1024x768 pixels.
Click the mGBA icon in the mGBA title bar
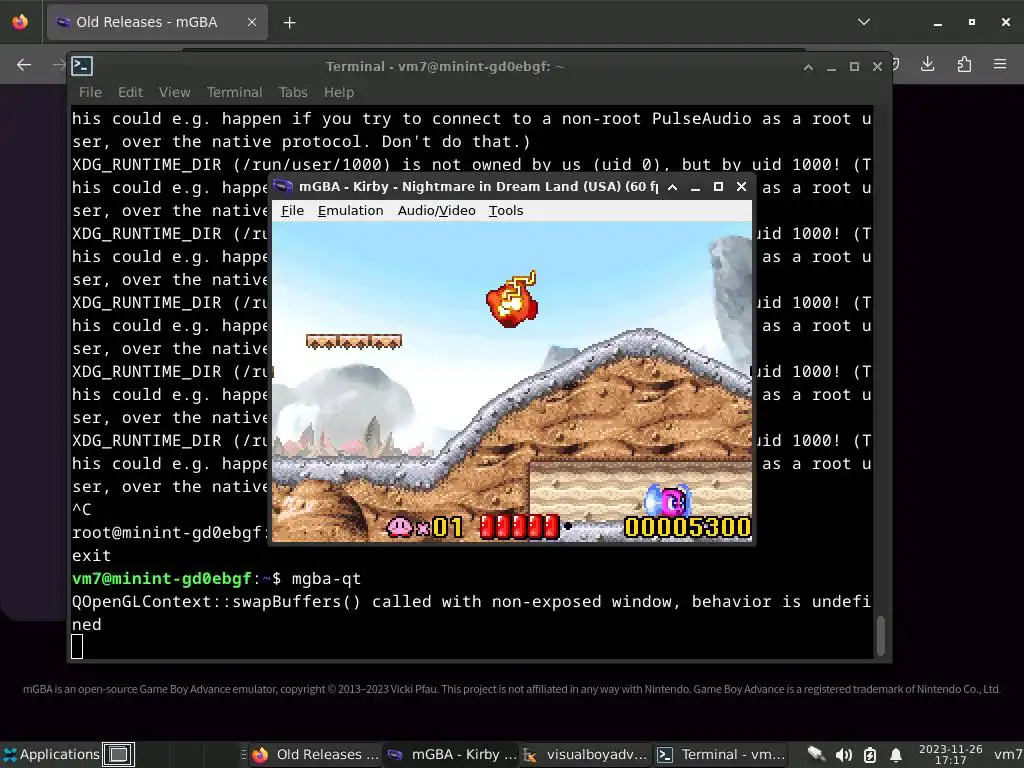pyautogui.click(x=283, y=186)
